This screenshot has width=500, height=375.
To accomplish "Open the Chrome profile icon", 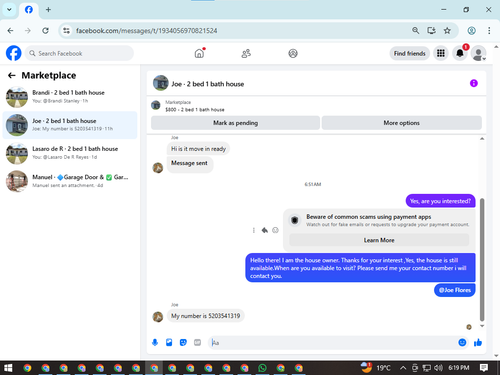I will point(471,31).
